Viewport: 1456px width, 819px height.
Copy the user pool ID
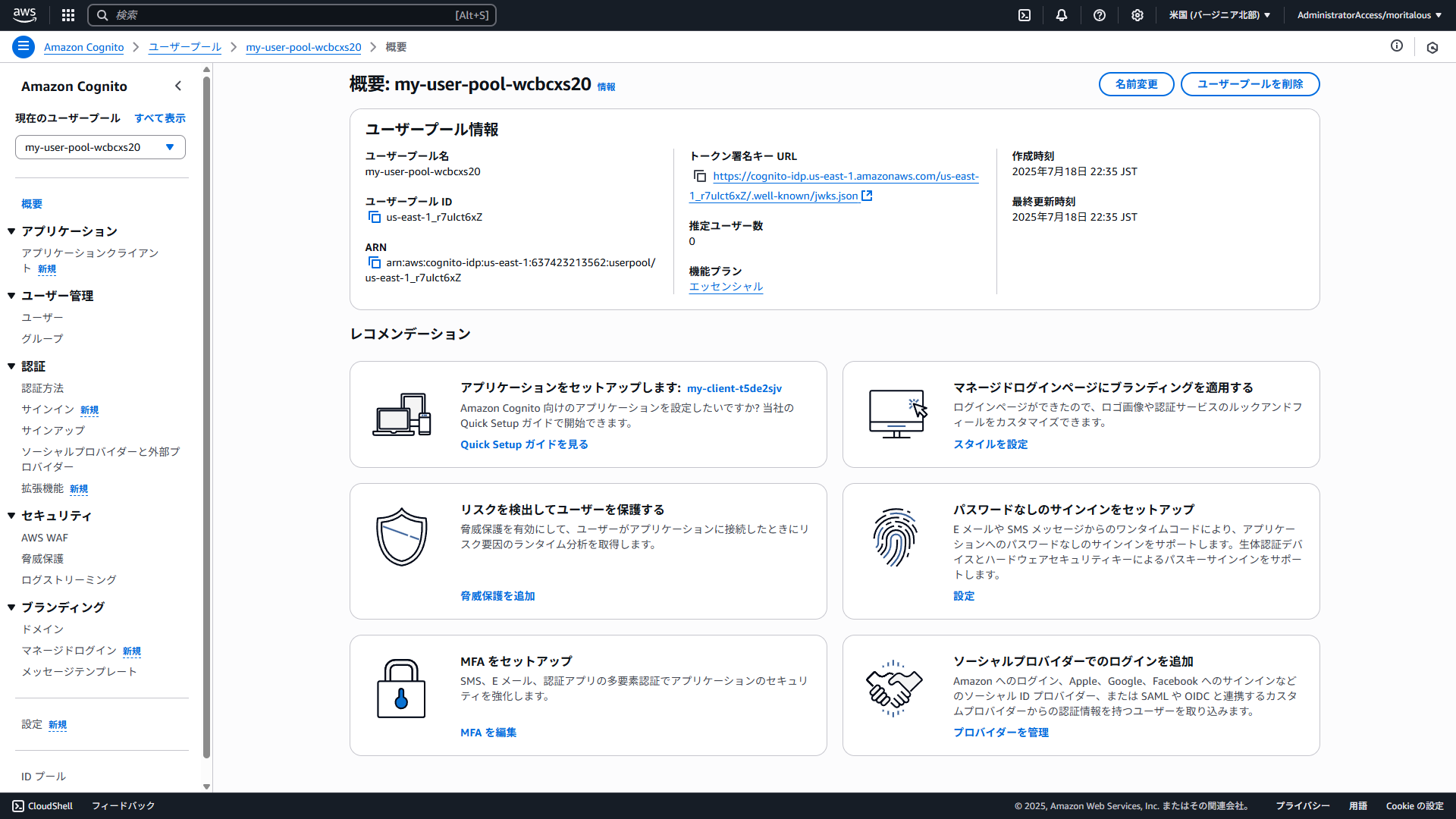(x=374, y=217)
